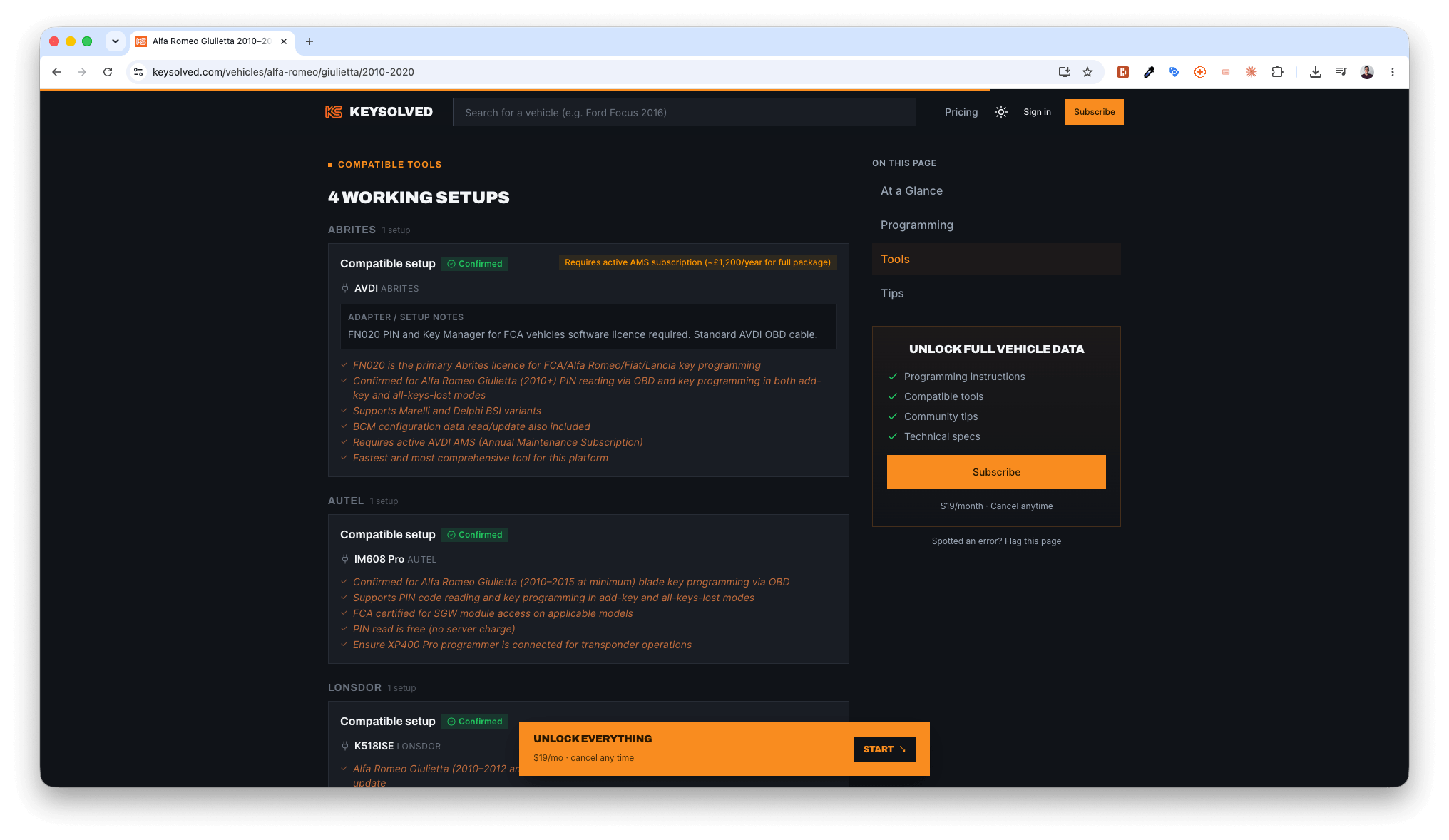Bookmark this page with the star icon
Viewport: 1449px width, 840px height.
[x=1087, y=72]
